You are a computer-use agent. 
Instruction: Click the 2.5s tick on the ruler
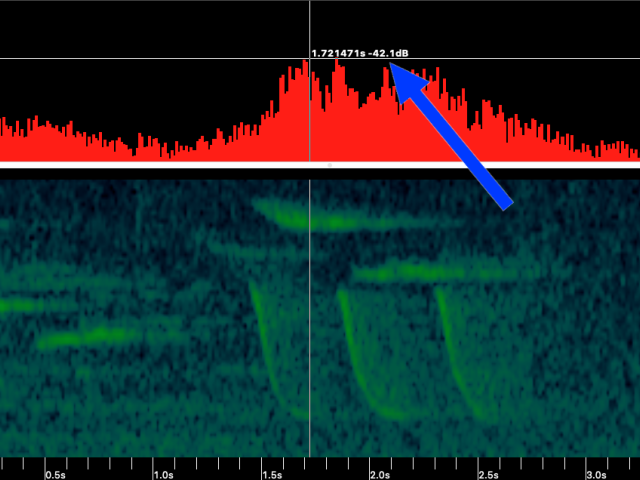(488, 473)
